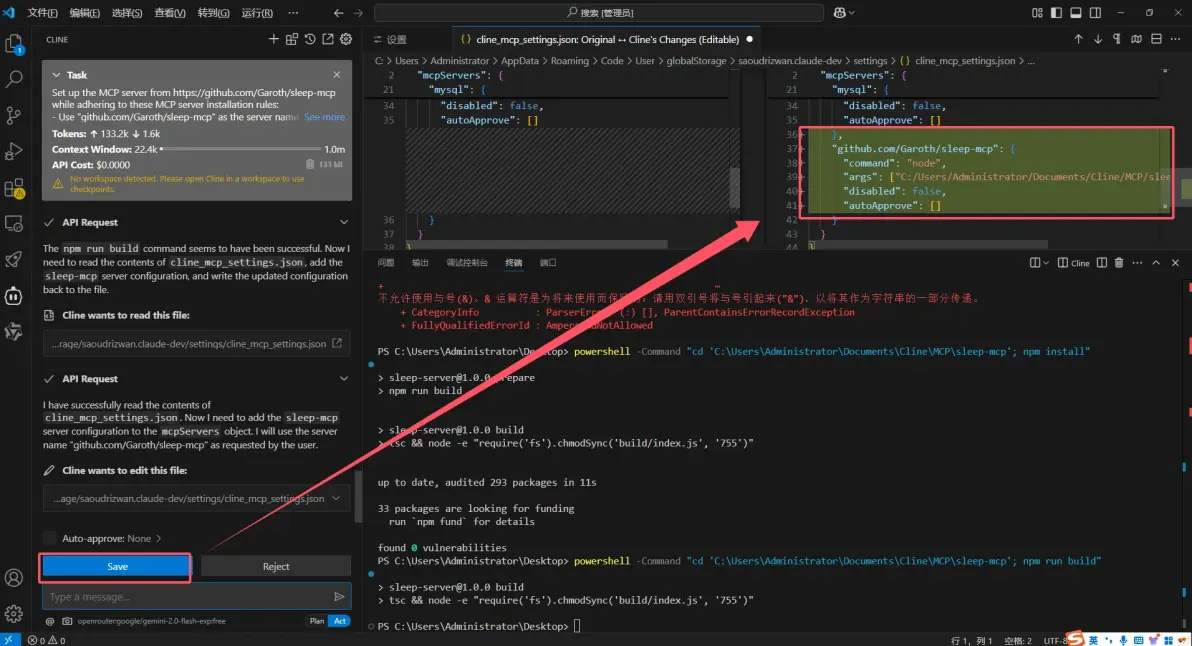Kill terminal with the trash icon

pos(1119,263)
